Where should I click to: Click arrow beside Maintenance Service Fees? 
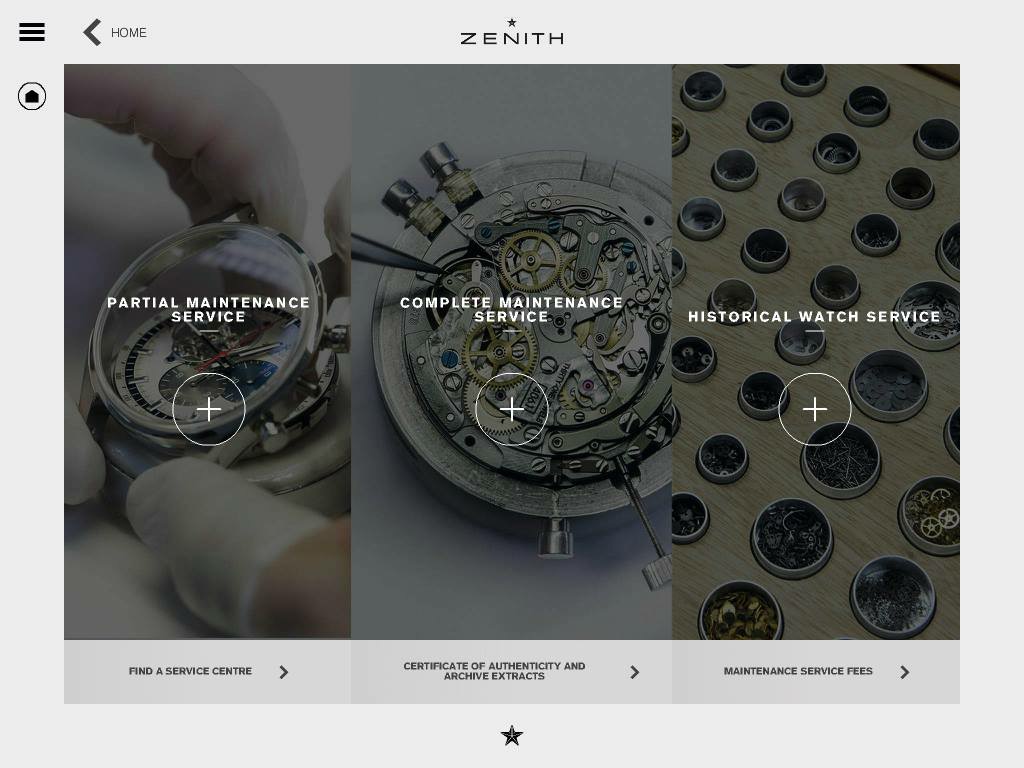904,672
